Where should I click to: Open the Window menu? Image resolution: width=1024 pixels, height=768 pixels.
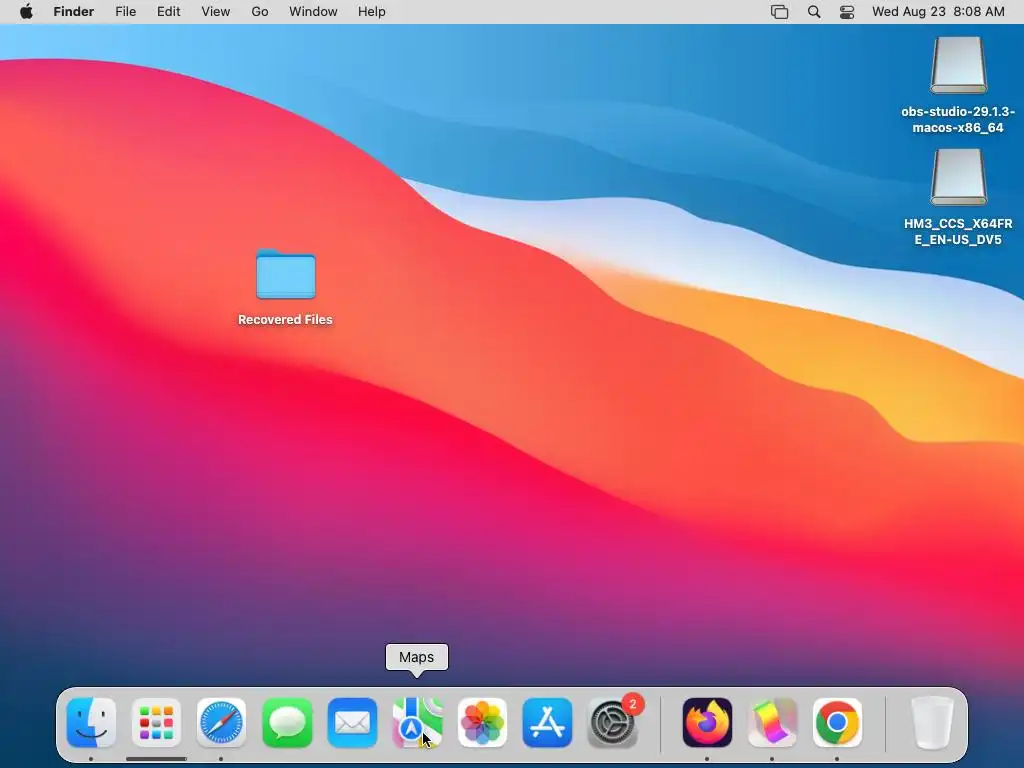(313, 12)
